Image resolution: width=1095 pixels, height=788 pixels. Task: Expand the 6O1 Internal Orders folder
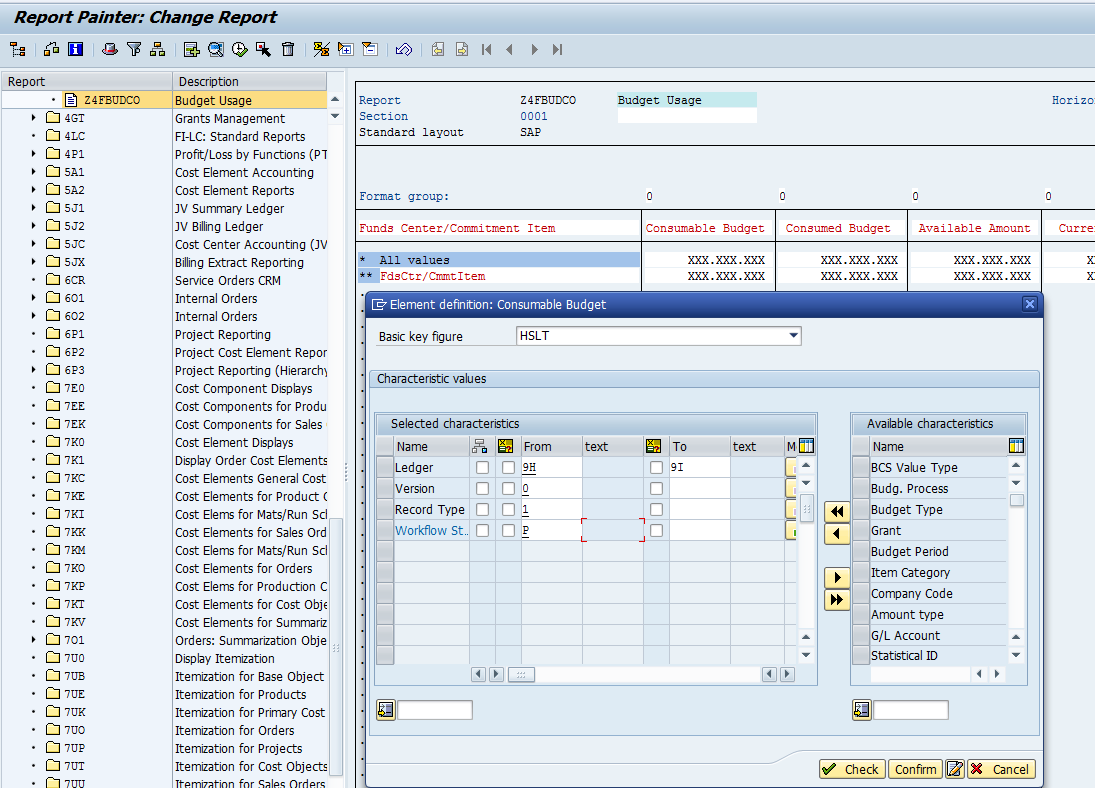coord(34,298)
